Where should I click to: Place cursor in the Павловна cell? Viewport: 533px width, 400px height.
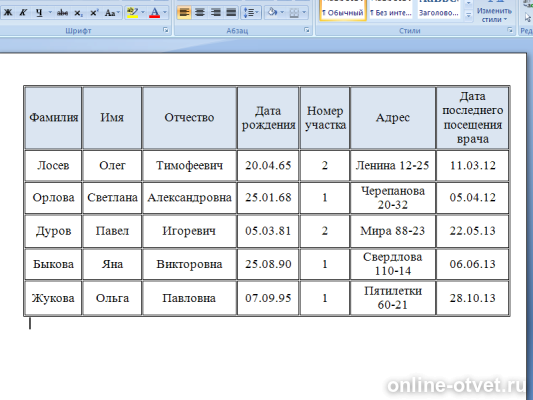[189, 298]
